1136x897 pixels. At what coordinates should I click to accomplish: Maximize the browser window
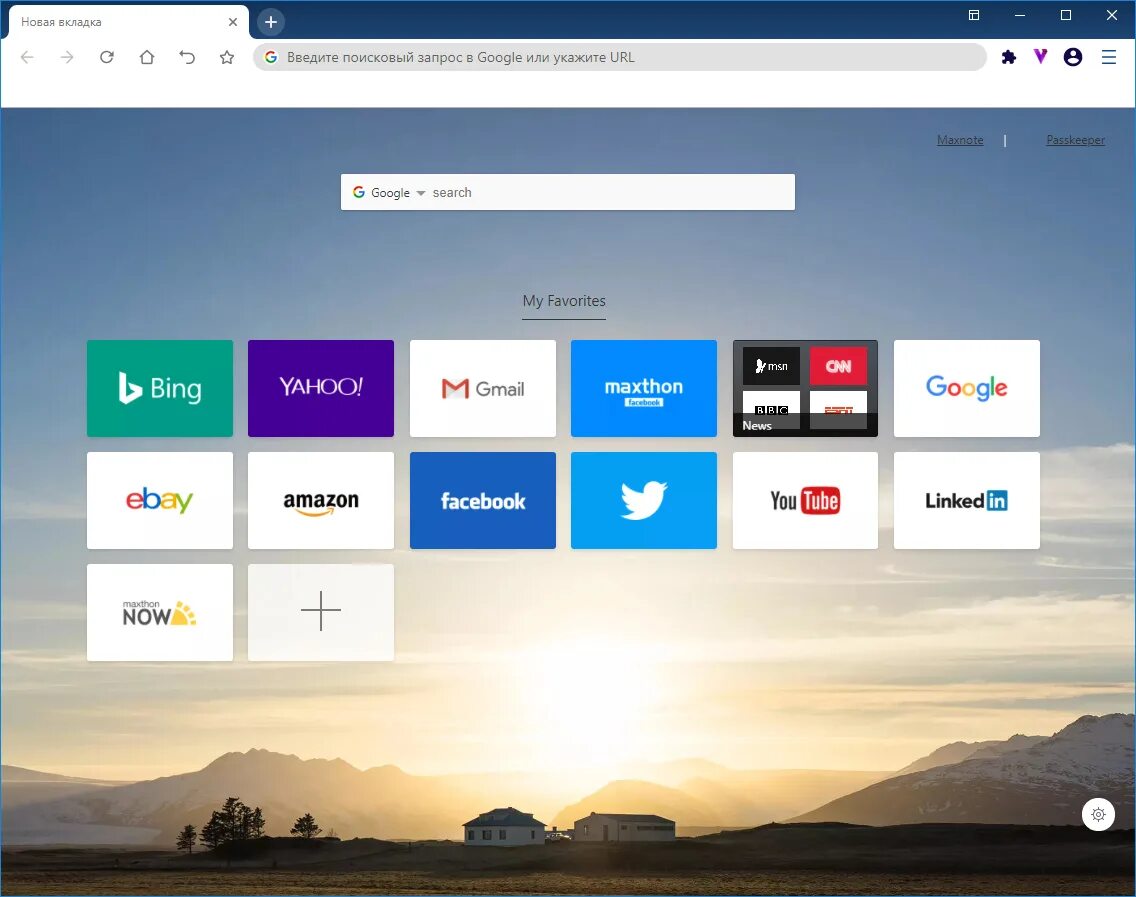coord(1066,15)
